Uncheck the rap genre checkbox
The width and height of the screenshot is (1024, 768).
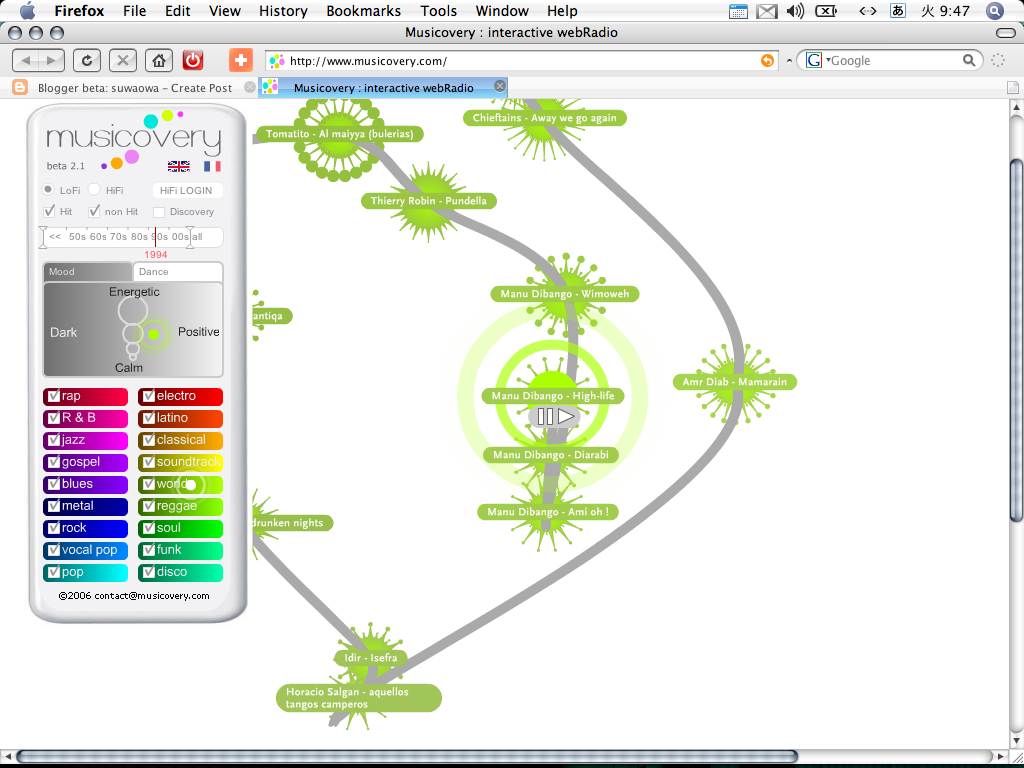coord(54,396)
